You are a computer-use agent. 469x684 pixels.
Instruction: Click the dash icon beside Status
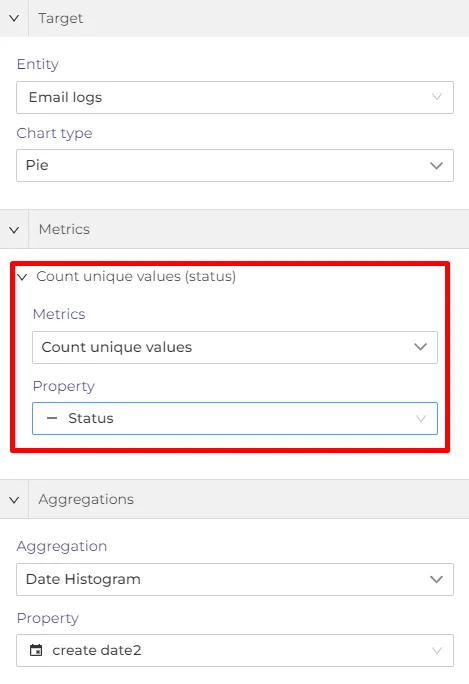click(52, 418)
